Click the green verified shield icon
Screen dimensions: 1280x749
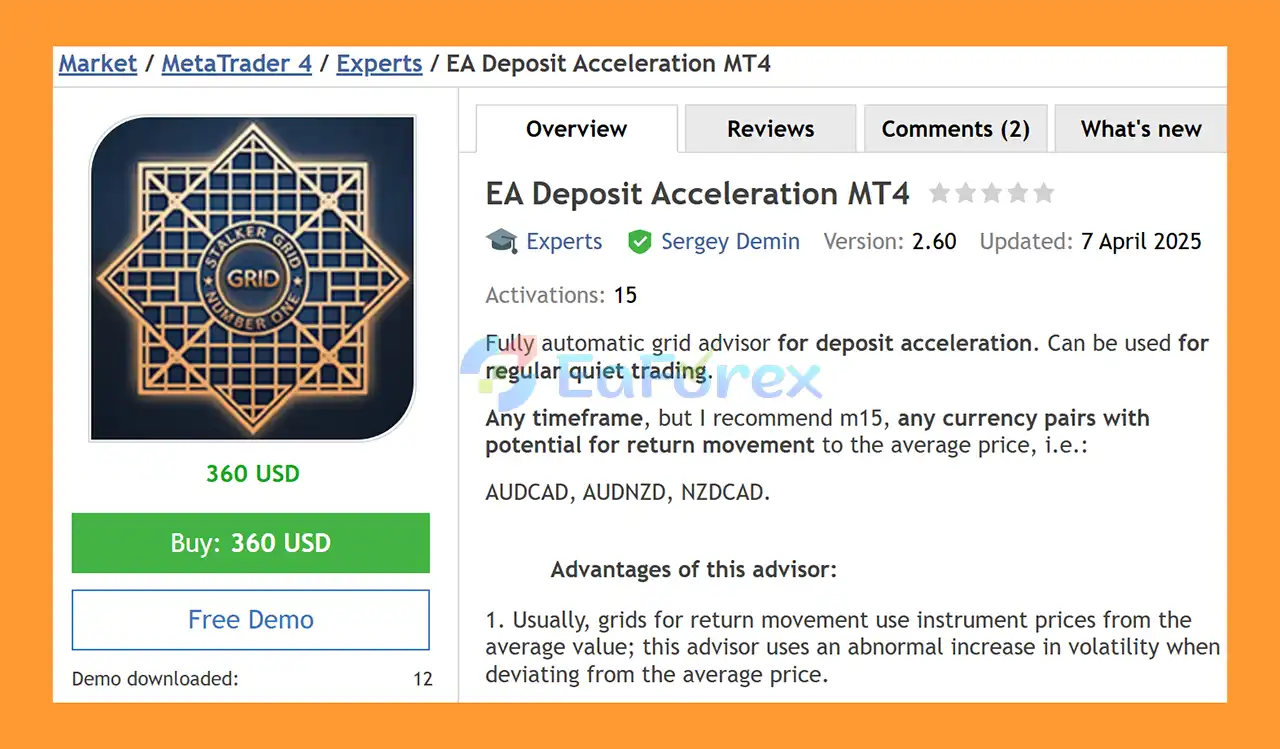[x=639, y=241]
